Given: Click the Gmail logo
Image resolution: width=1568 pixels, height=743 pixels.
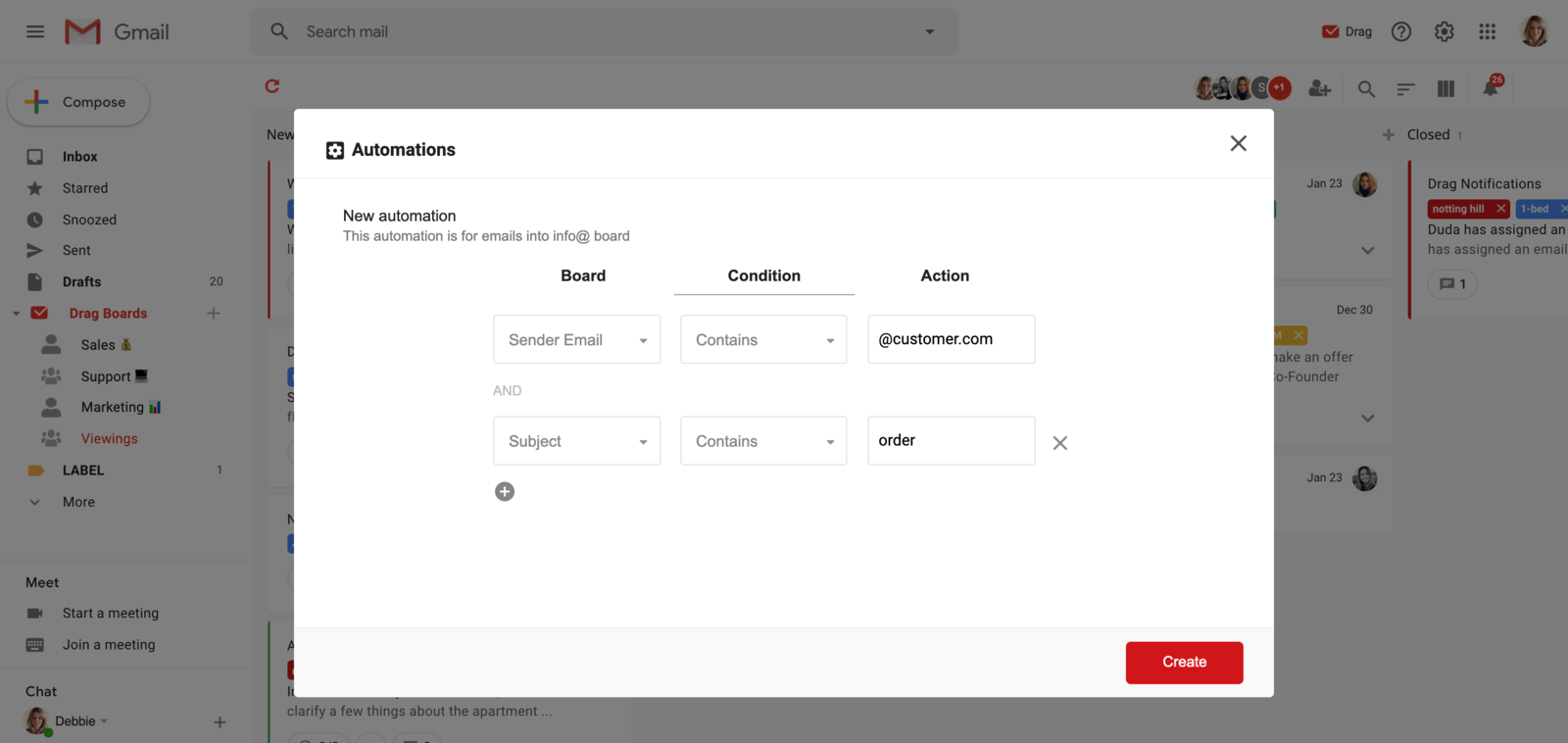Looking at the screenshot, I should tap(117, 31).
